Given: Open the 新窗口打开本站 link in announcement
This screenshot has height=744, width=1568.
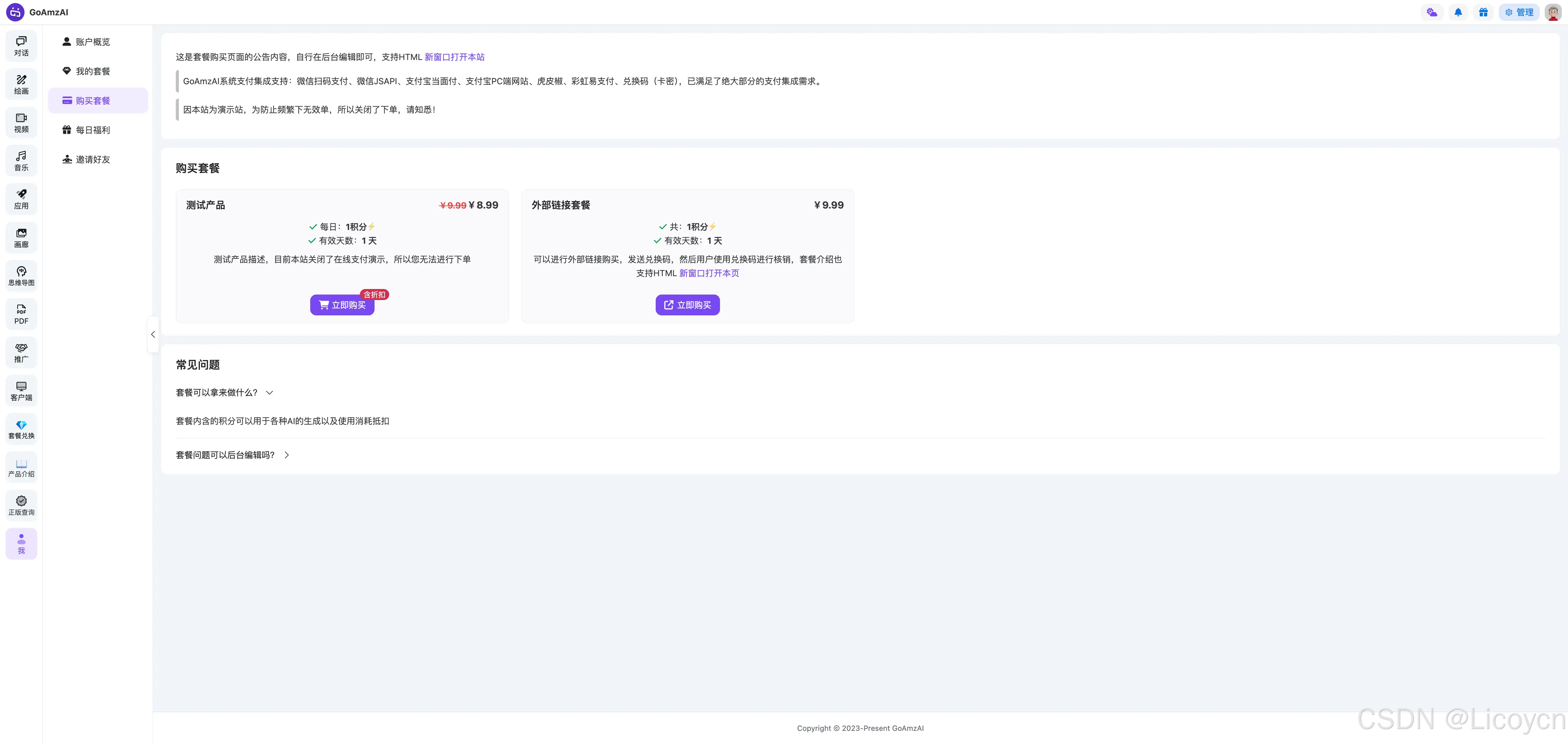Looking at the screenshot, I should pos(454,57).
